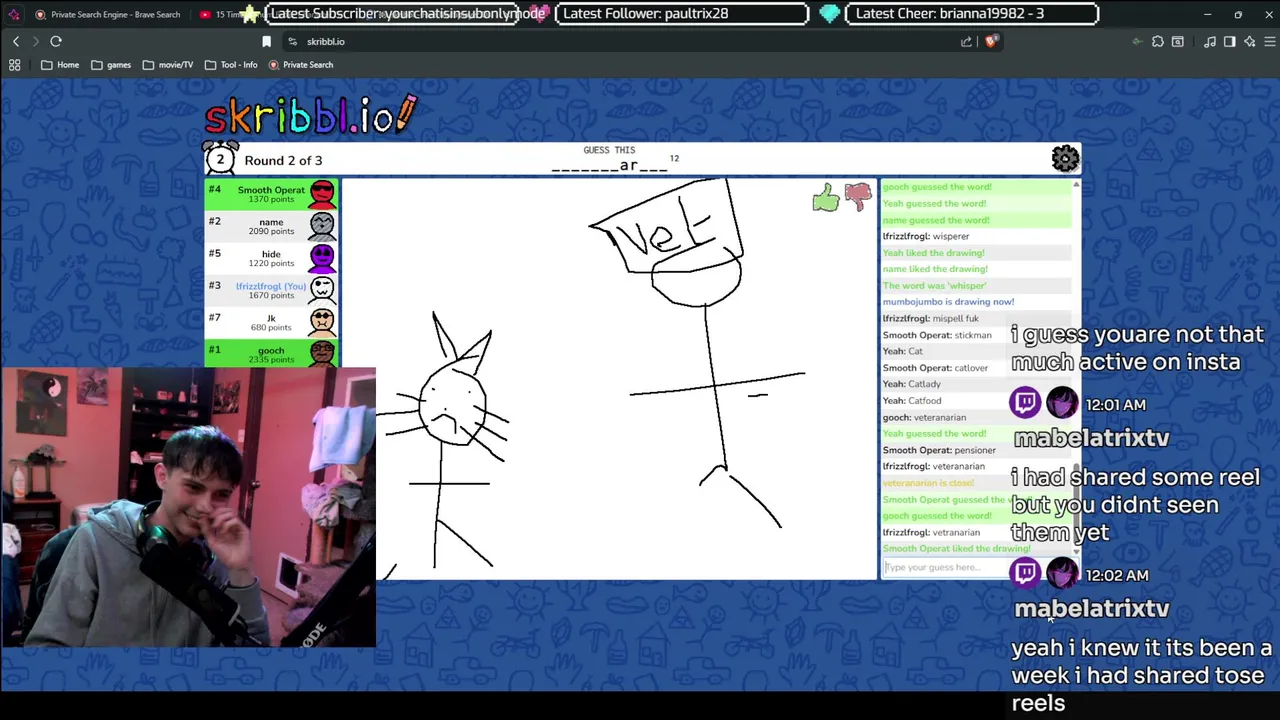Click the browser forward arrow
Screen dimensions: 1280x720
(35, 41)
